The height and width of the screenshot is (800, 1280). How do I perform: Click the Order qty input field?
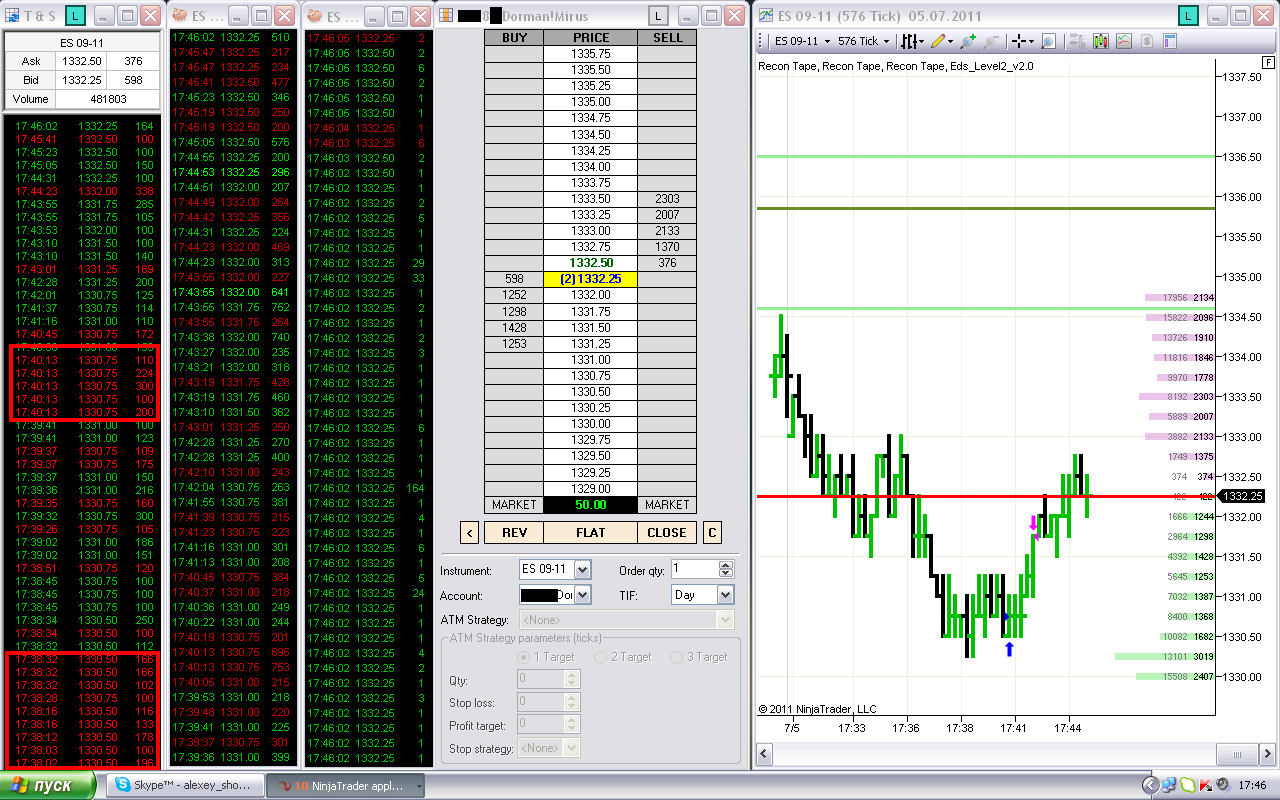695,569
